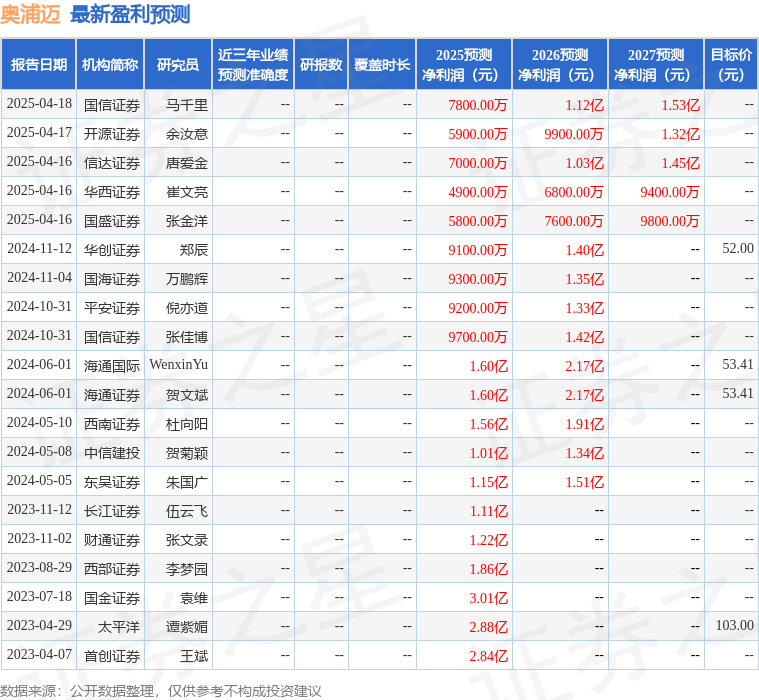This screenshot has width=759, height=700.
Task: Select the 国金证券 institution cell
Action: 112,598
